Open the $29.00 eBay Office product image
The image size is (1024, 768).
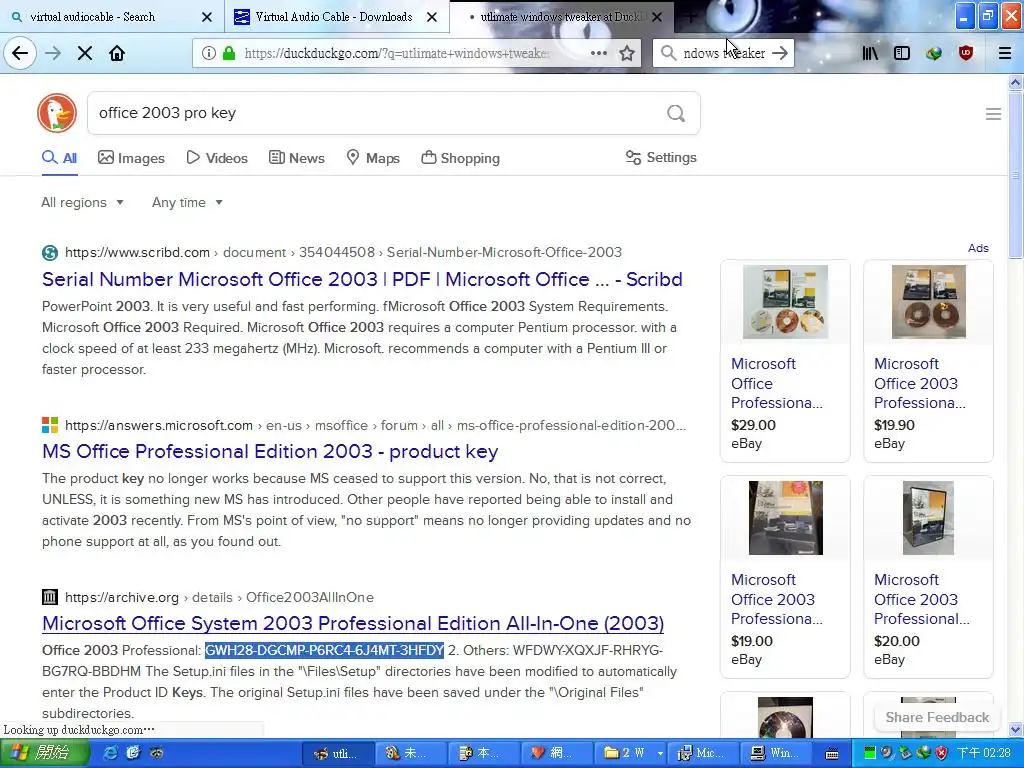tap(785, 302)
